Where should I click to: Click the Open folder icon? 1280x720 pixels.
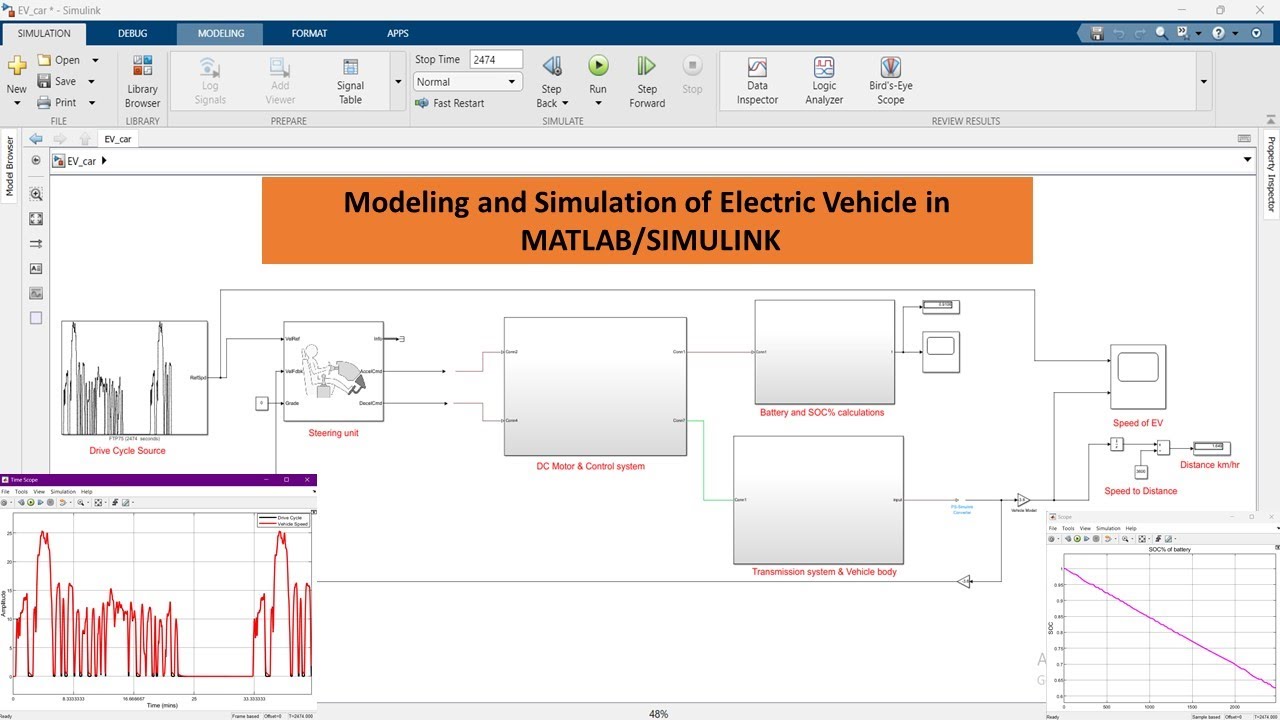pos(44,60)
